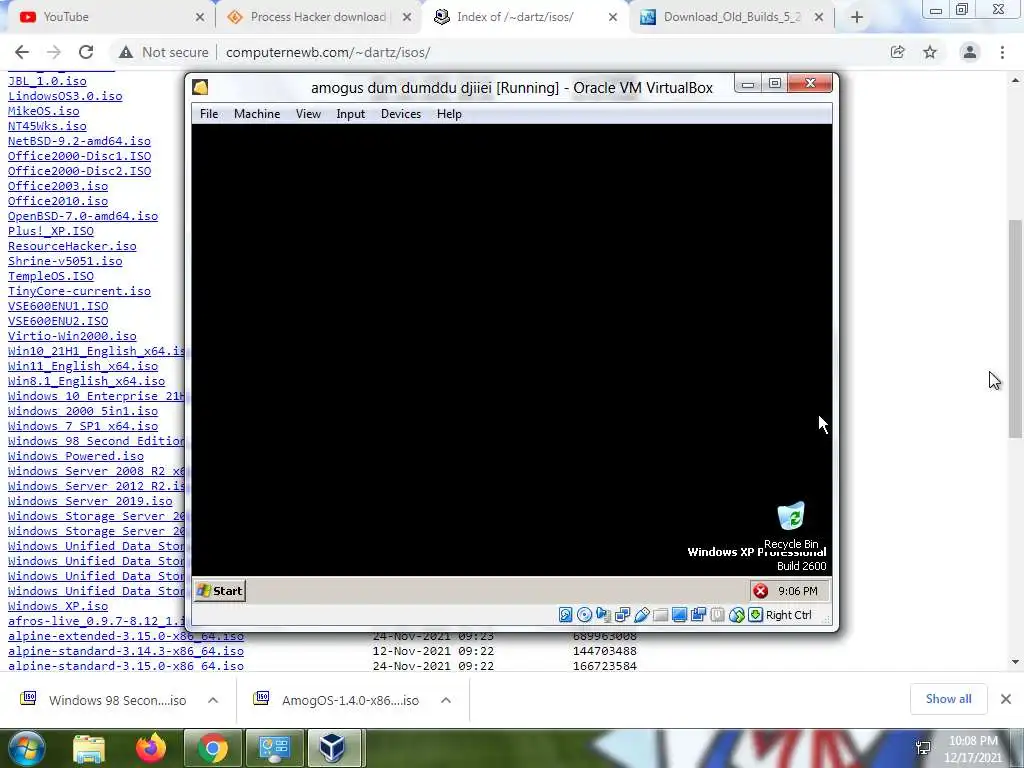Click the mouse integration icon in VirtualBox status bar
The image size is (1024, 768).
[736, 615]
